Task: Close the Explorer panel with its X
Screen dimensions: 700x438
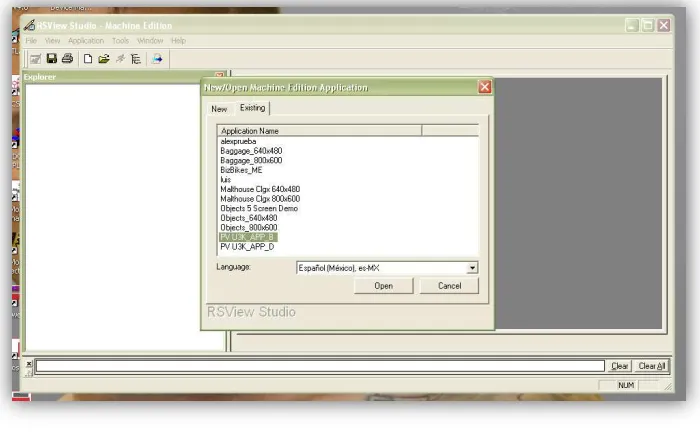Action: 219,75
